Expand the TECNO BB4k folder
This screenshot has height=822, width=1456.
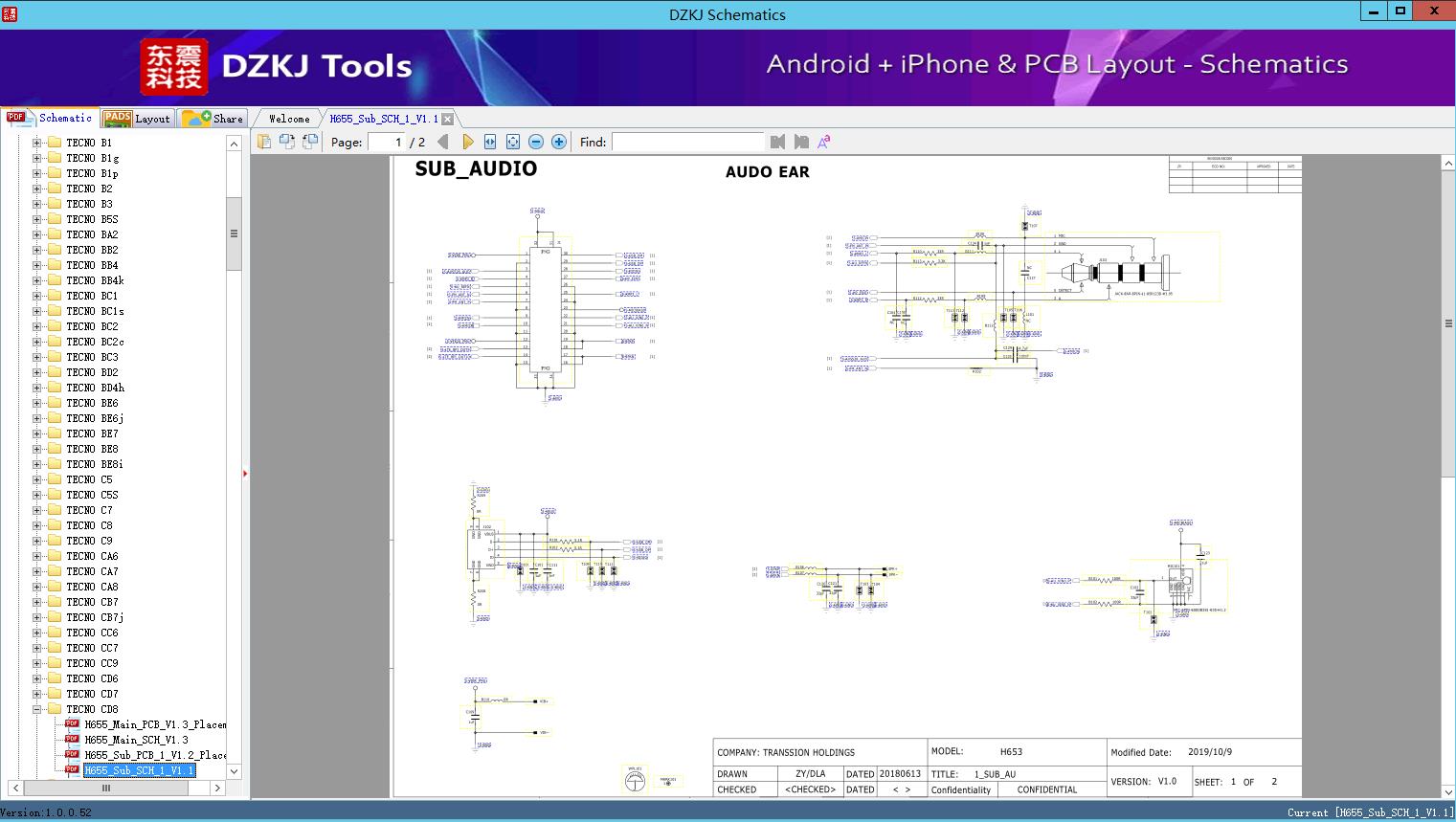37,280
